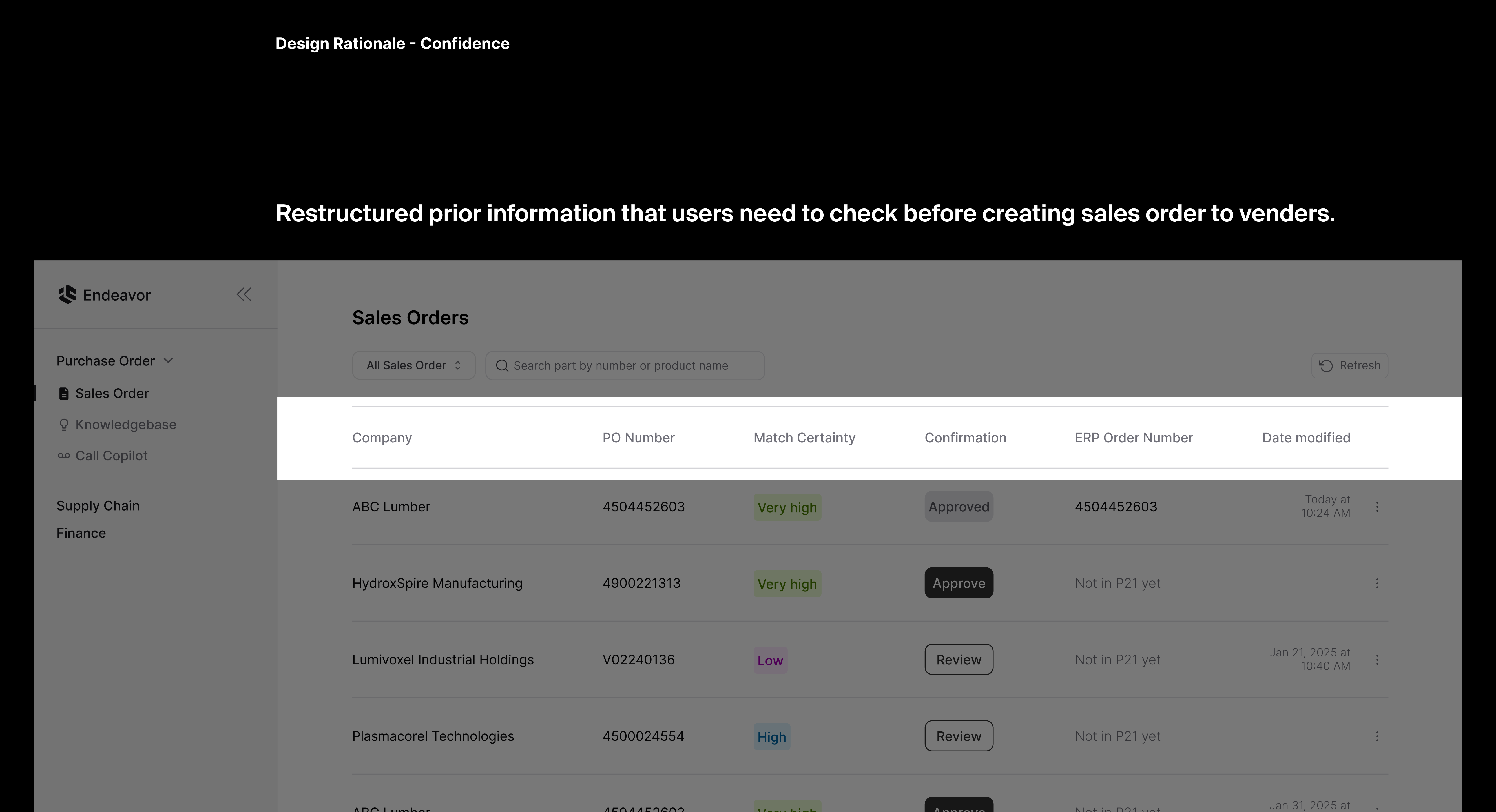Approve the HydroxSpire Manufacturing order
Viewport: 1496px width, 812px height.
click(x=959, y=583)
